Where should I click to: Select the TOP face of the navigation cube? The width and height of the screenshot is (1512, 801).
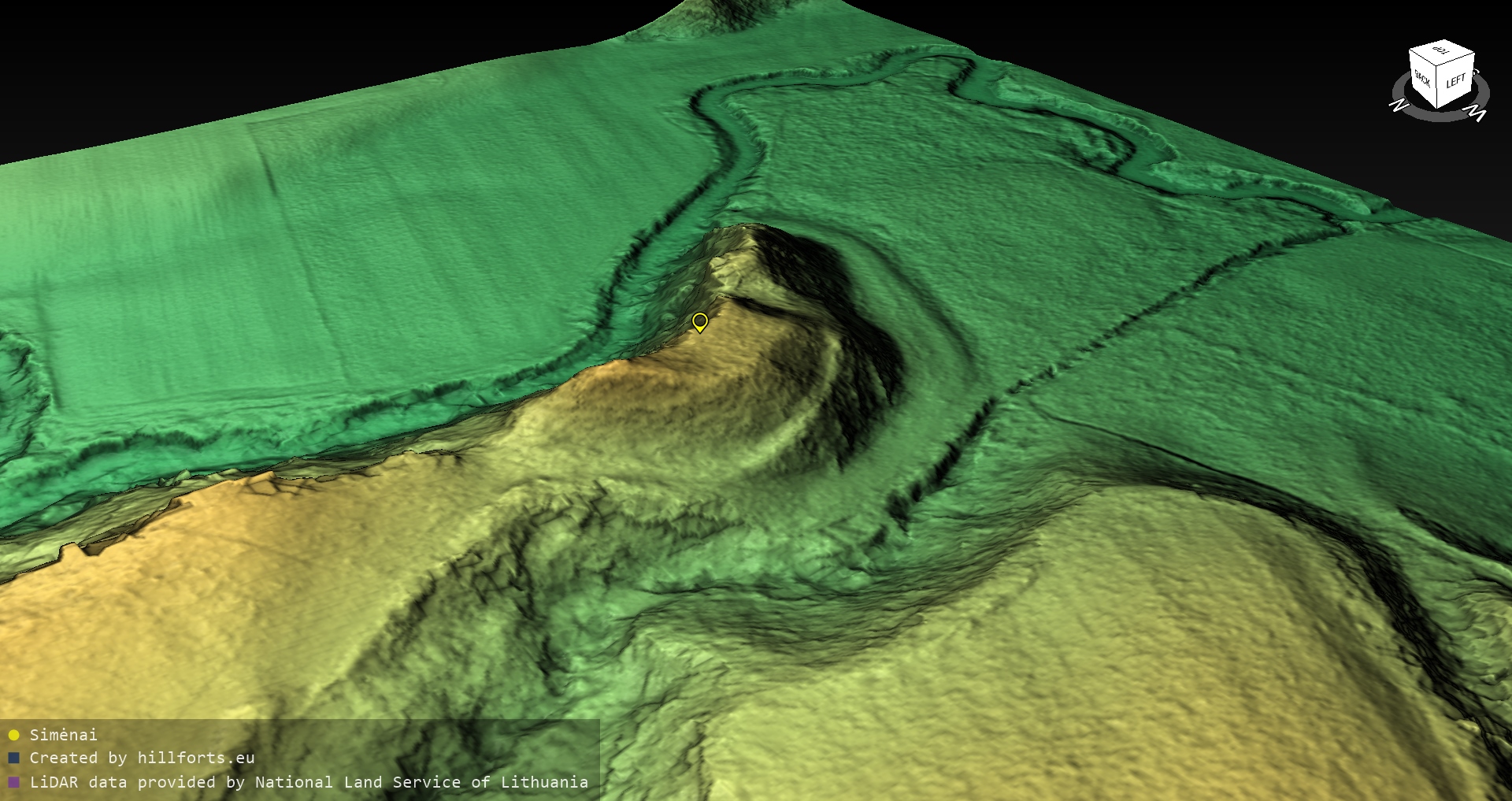1441,53
